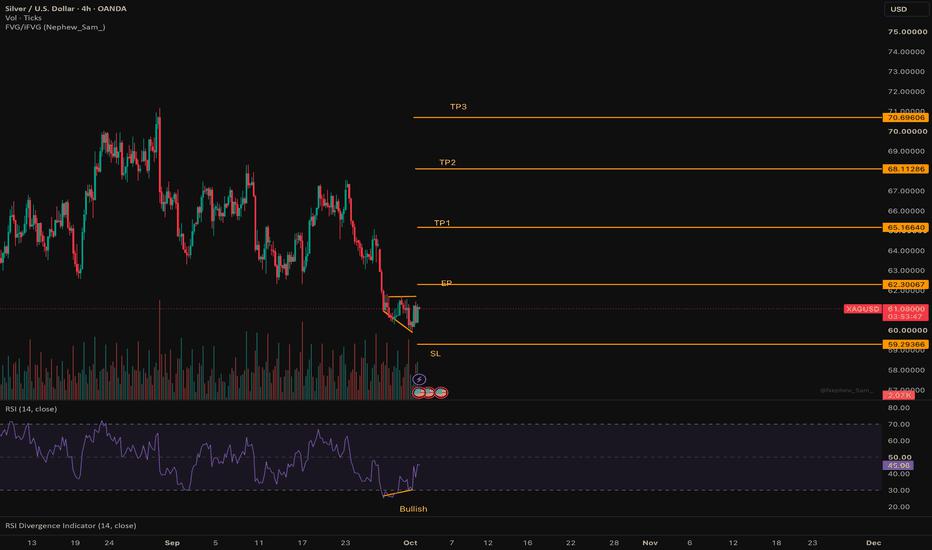This screenshot has height=550, width=932.
Task: Click the 59.29366 stop-loss price tag
Action: tap(906, 344)
